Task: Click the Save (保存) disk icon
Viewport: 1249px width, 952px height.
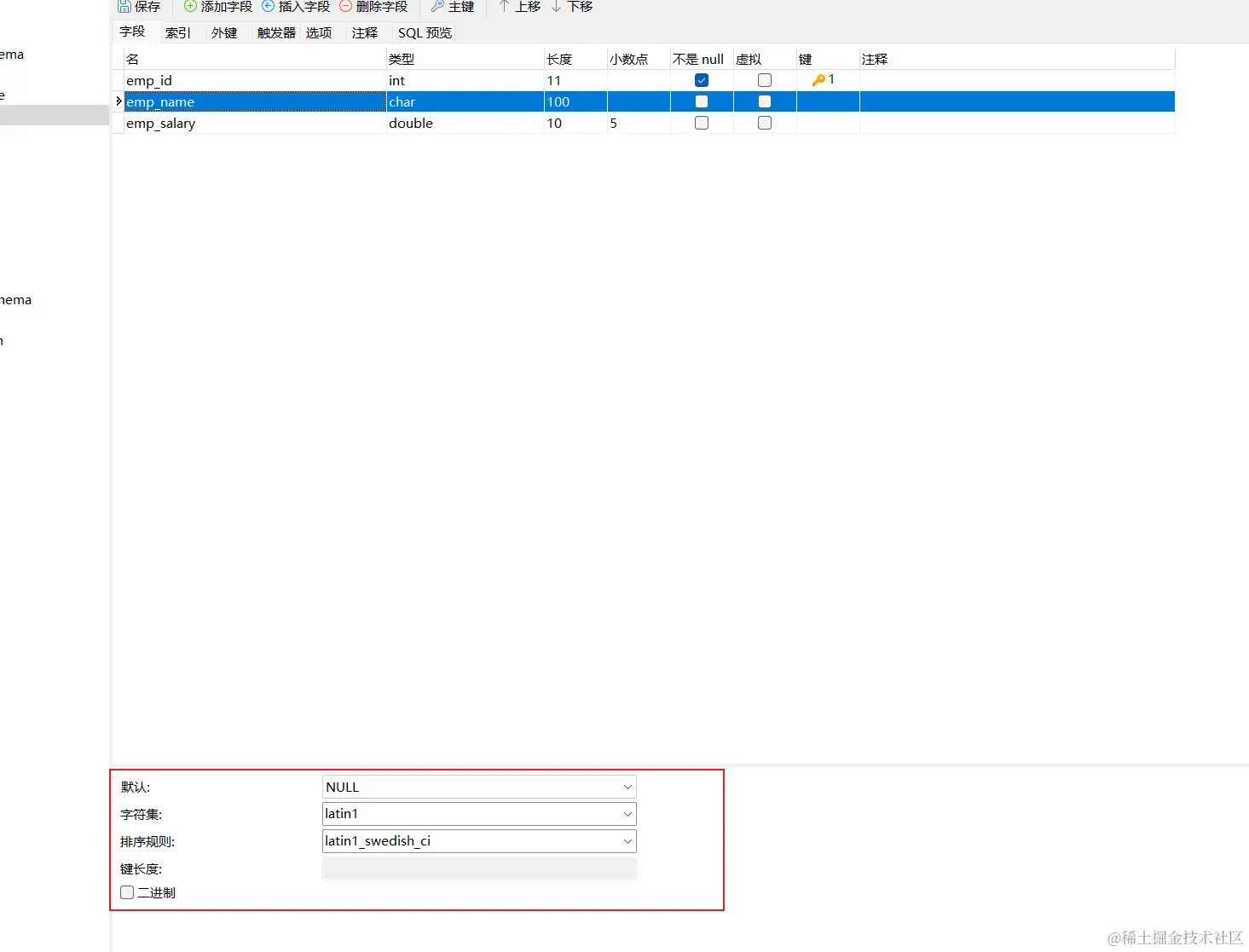Action: point(124,6)
